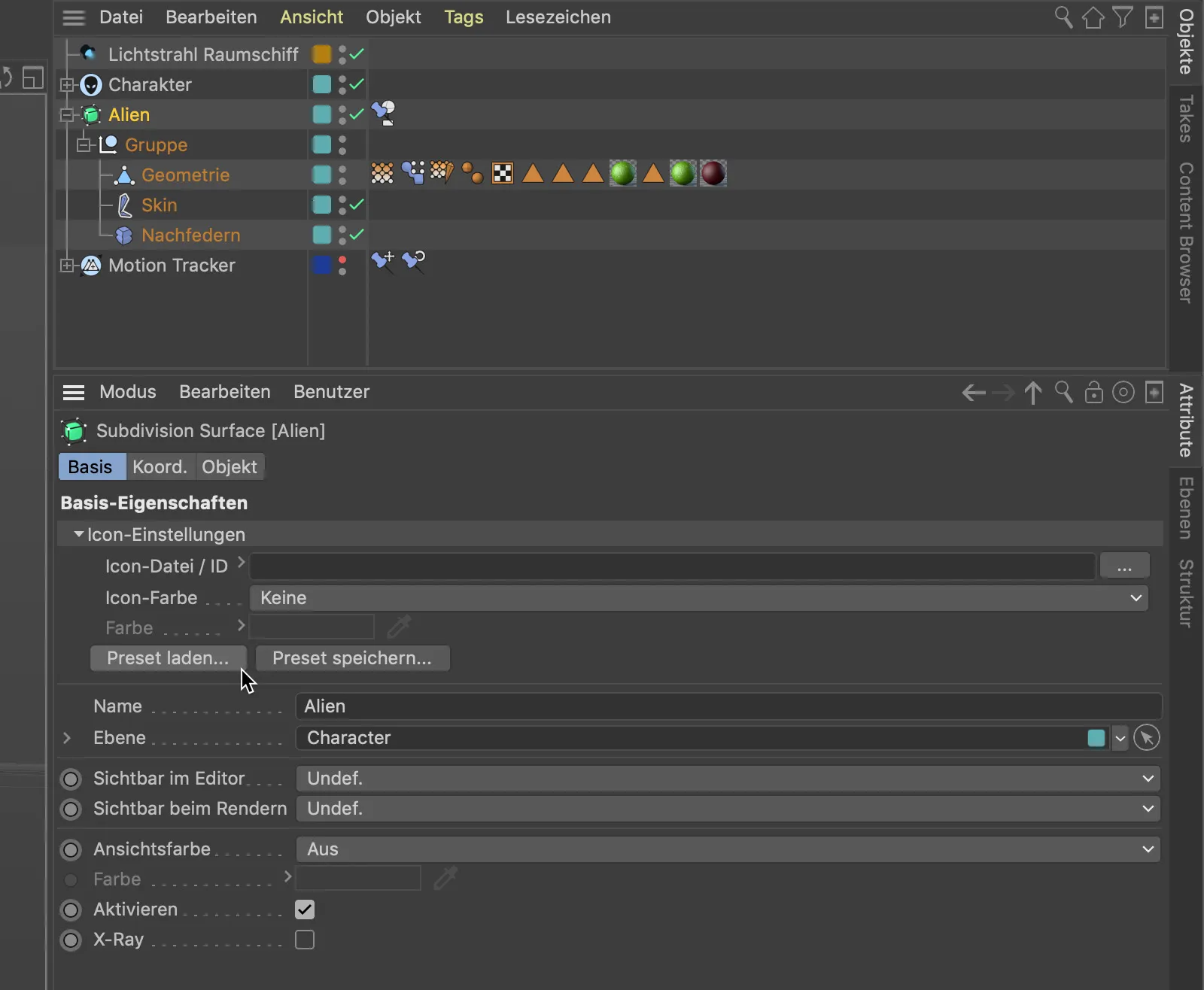The image size is (1204, 990).
Task: Collapse the Icon-Einstellungen section
Action: pyautogui.click(x=78, y=534)
